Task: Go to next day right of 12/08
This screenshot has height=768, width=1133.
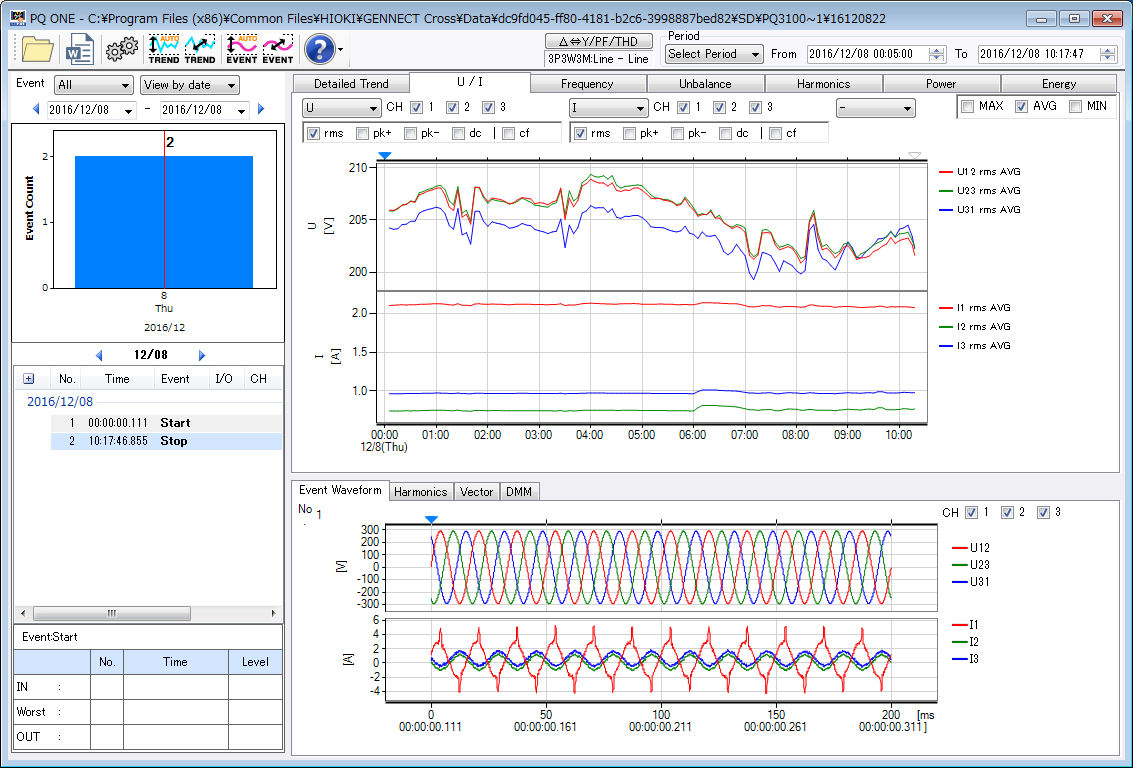Action: point(202,355)
